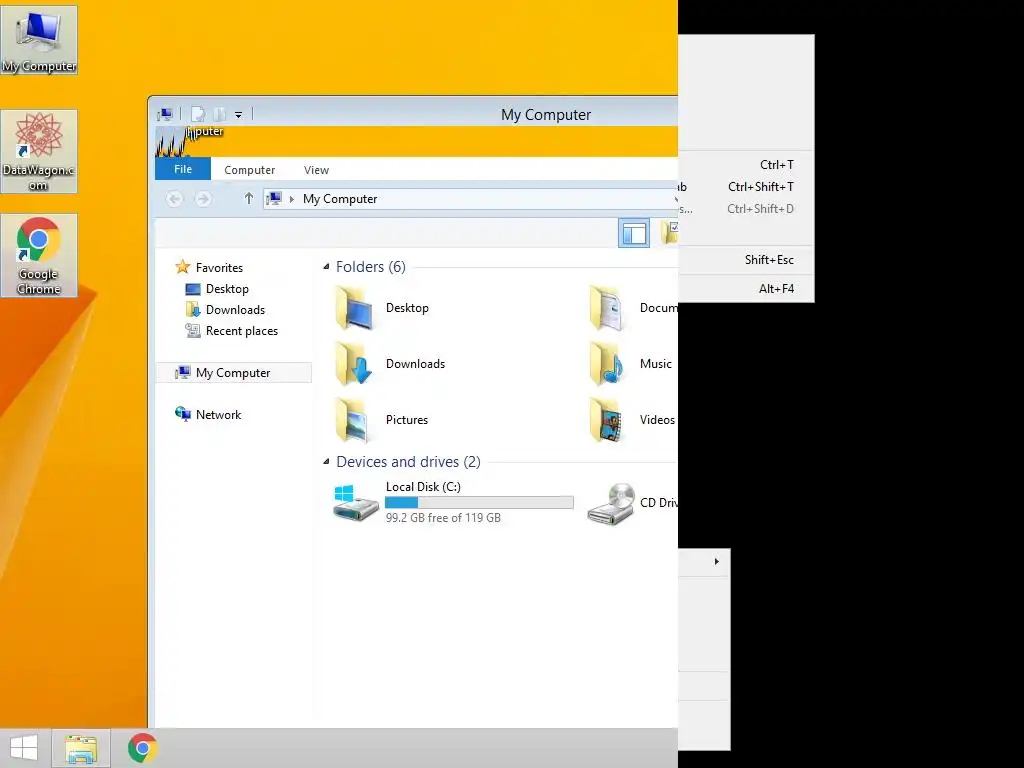Click the 'Local Disk (C:)' label
The height and width of the screenshot is (768, 1024).
coord(423,487)
